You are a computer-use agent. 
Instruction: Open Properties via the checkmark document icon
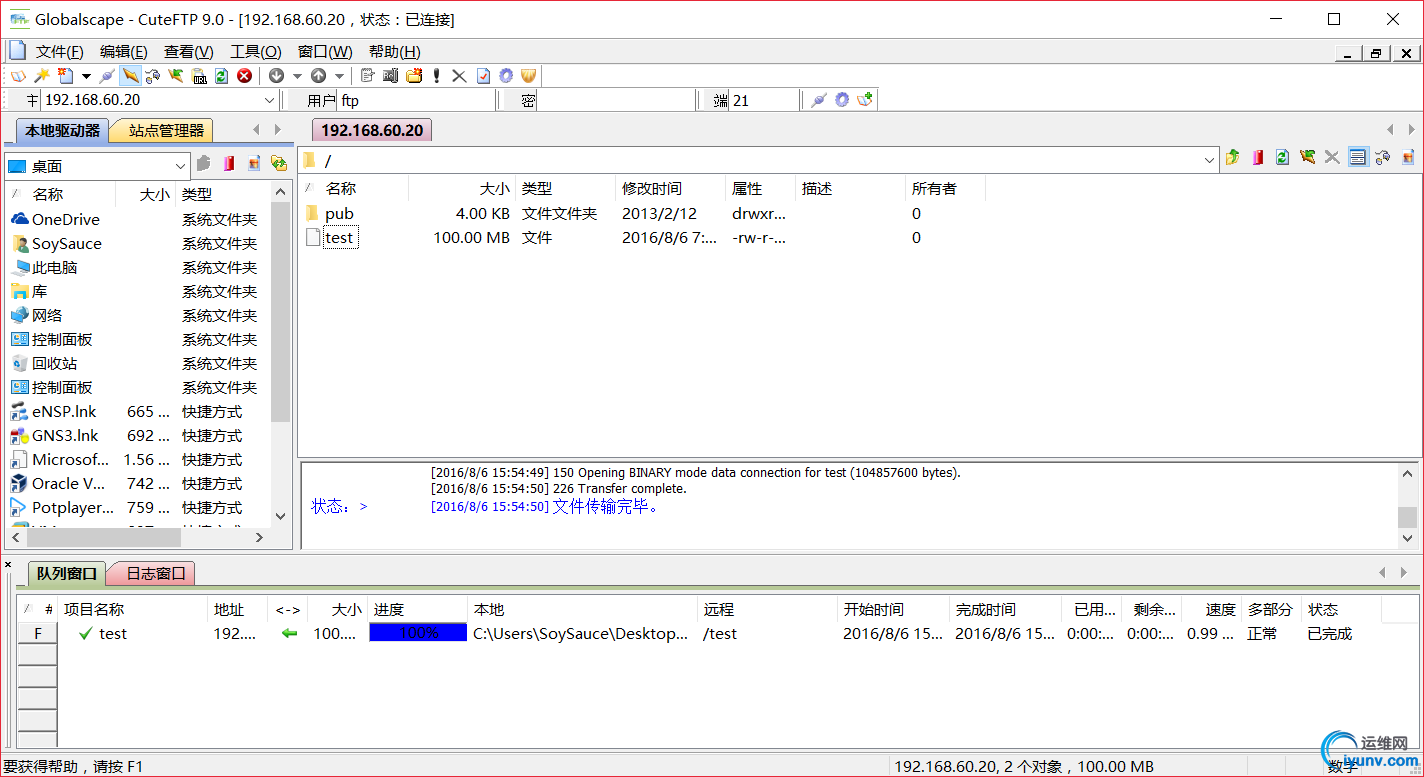point(483,76)
